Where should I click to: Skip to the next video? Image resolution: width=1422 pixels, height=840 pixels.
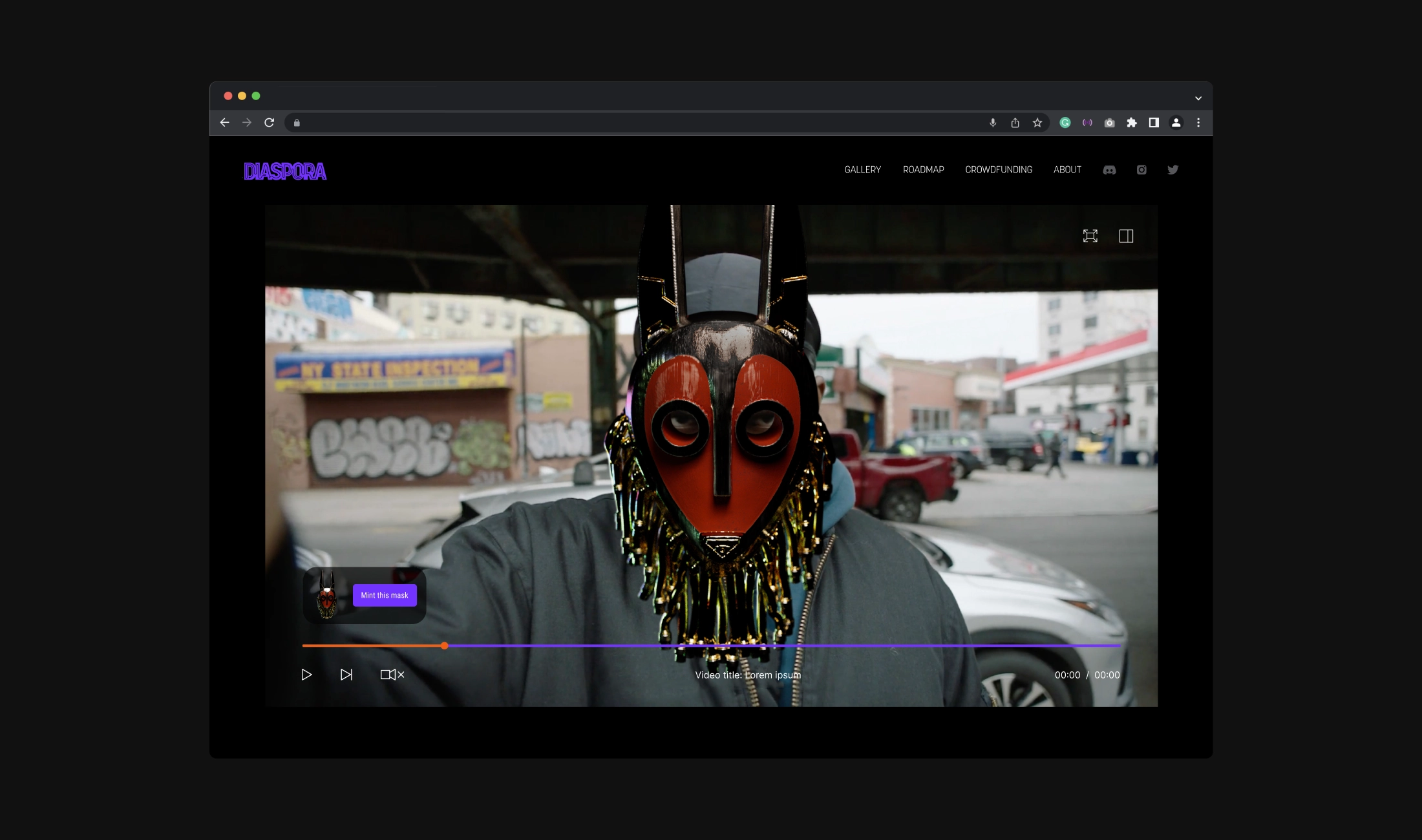point(346,675)
